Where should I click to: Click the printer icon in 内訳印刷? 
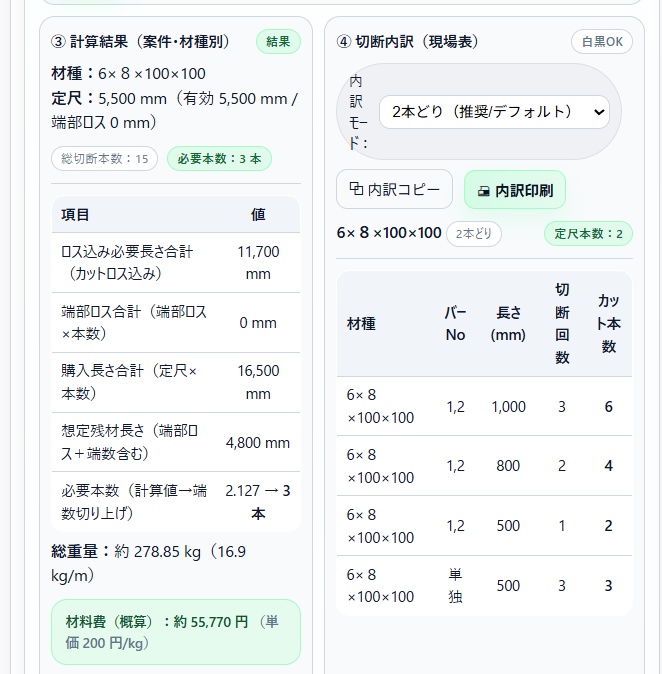click(x=484, y=191)
